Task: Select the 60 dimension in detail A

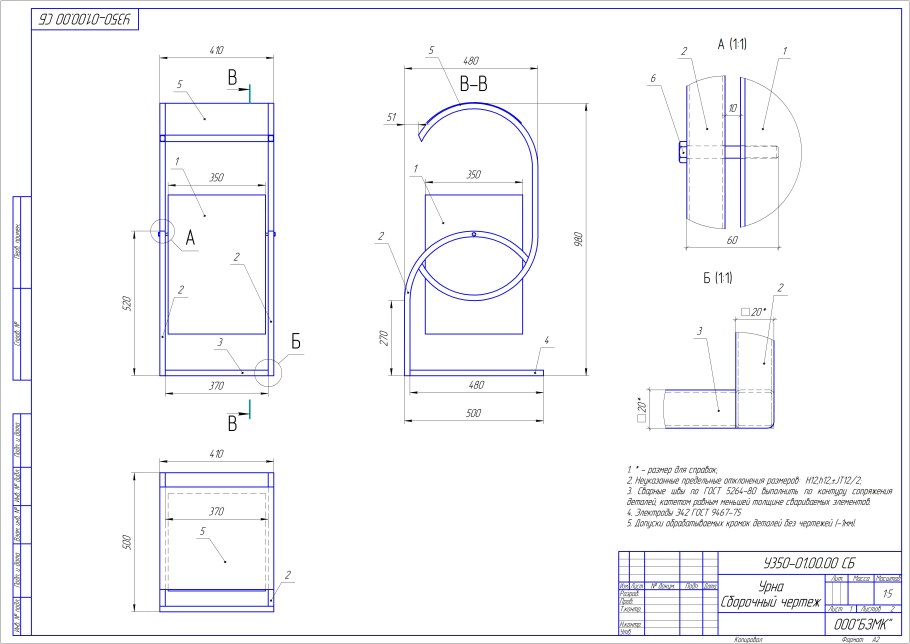Action: coord(732,240)
